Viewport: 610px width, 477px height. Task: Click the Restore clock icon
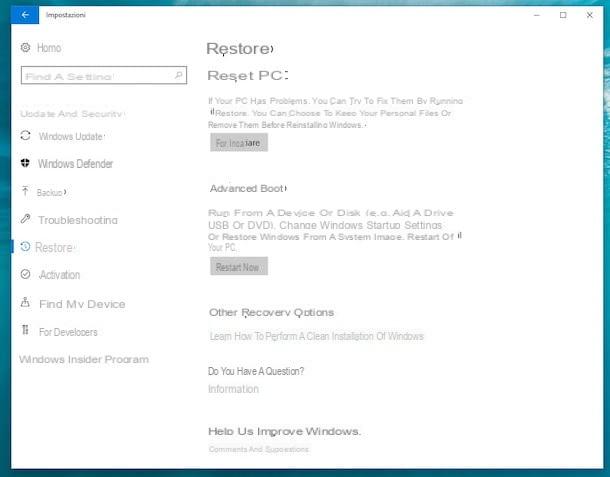[x=25, y=246]
